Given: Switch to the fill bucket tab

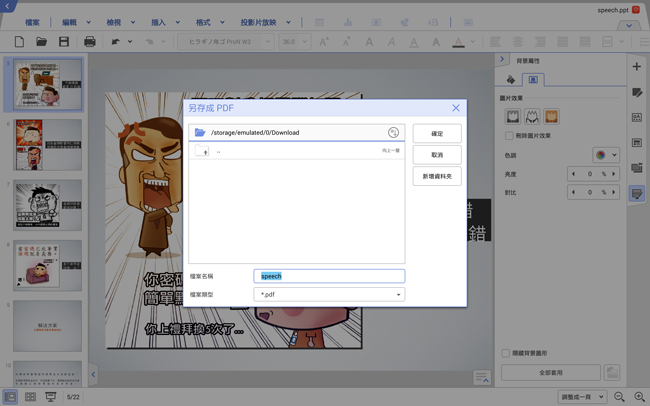Looking at the screenshot, I should 511,79.
